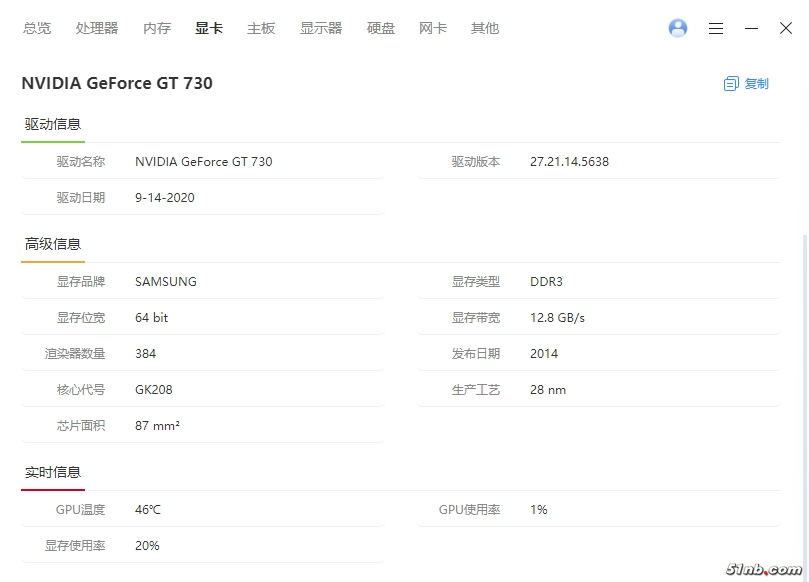Click the driver version value 27.21.14.5638

pos(569,162)
